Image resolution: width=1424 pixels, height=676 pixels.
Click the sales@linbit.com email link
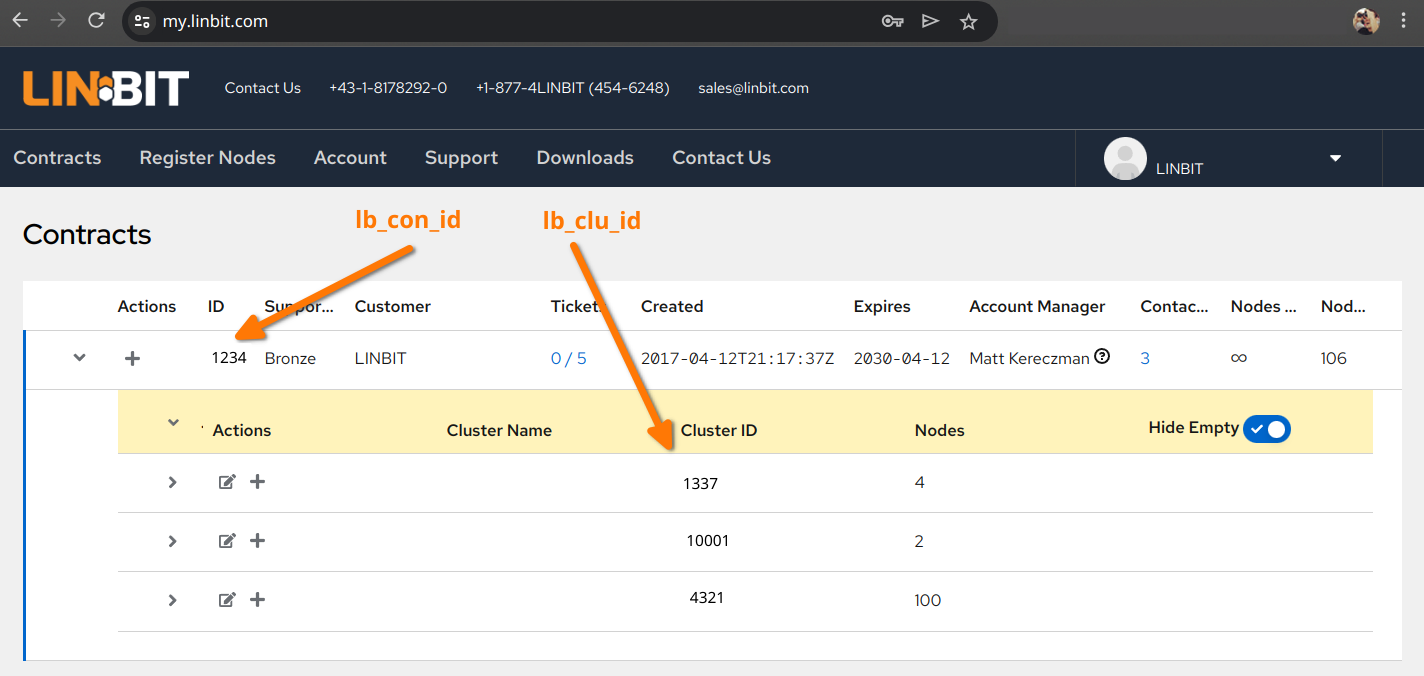click(753, 88)
